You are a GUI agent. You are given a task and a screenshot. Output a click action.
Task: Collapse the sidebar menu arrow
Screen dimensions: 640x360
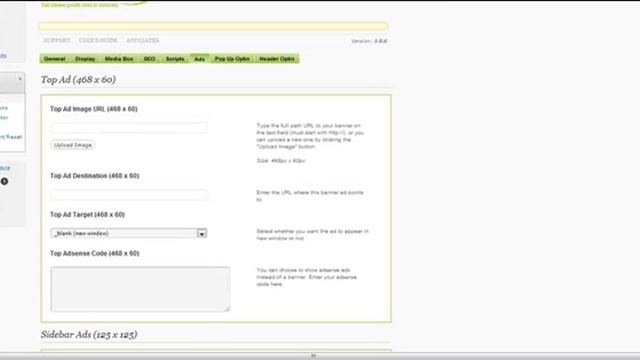(20, 78)
